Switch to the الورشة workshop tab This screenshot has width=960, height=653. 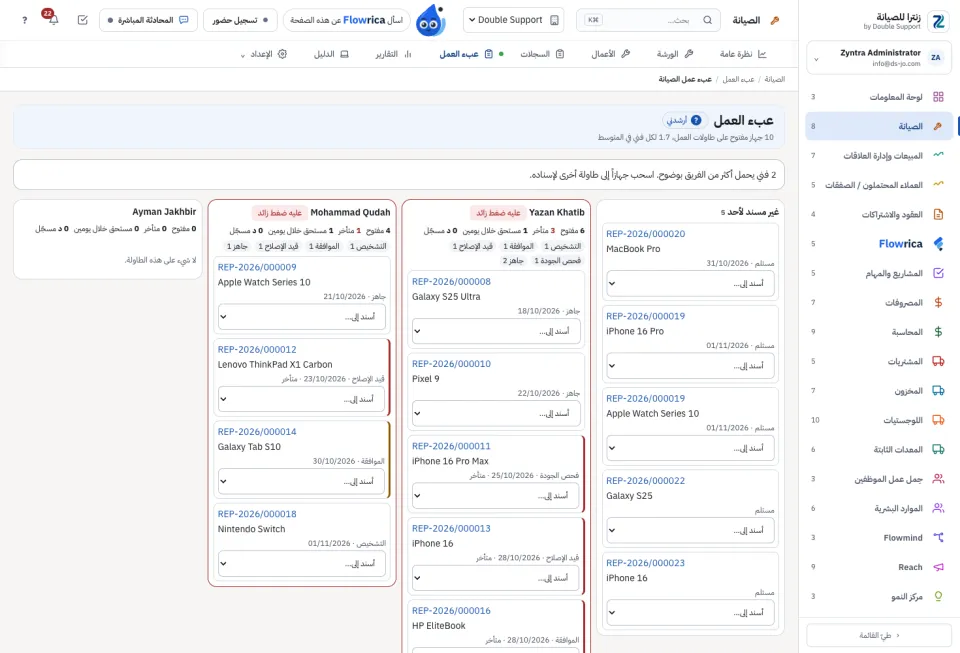click(x=675, y=54)
